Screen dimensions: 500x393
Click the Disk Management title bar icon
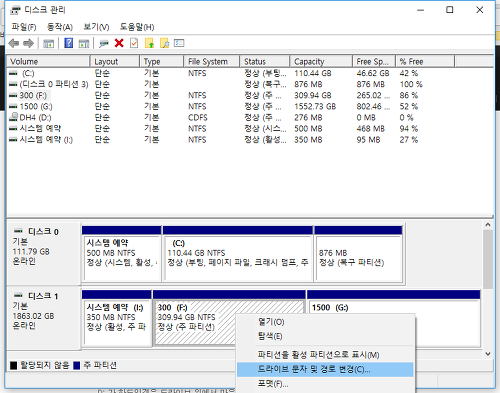coord(15,10)
